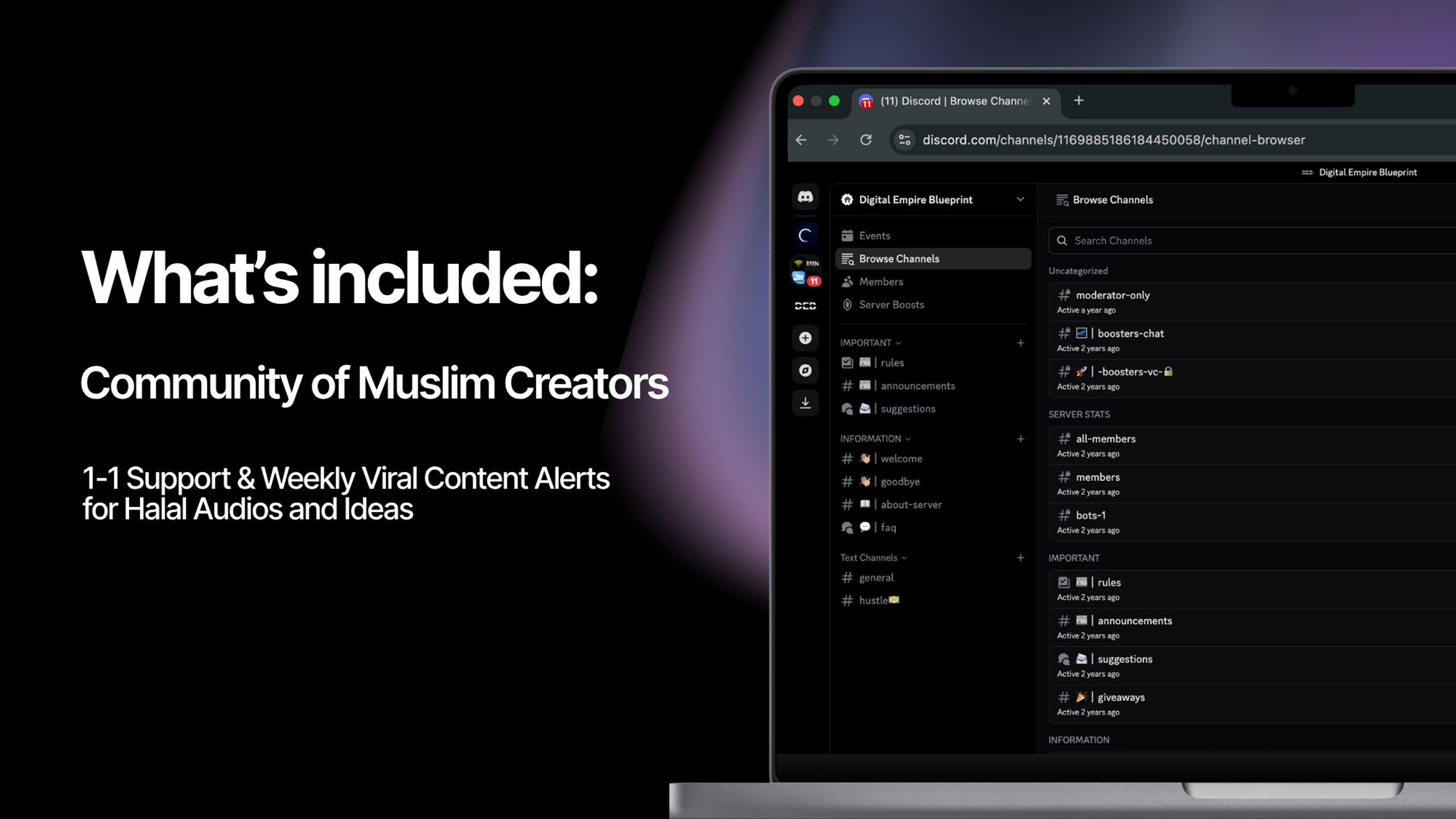
Task: Select moderator-only in channel browser
Action: pyautogui.click(x=1251, y=302)
